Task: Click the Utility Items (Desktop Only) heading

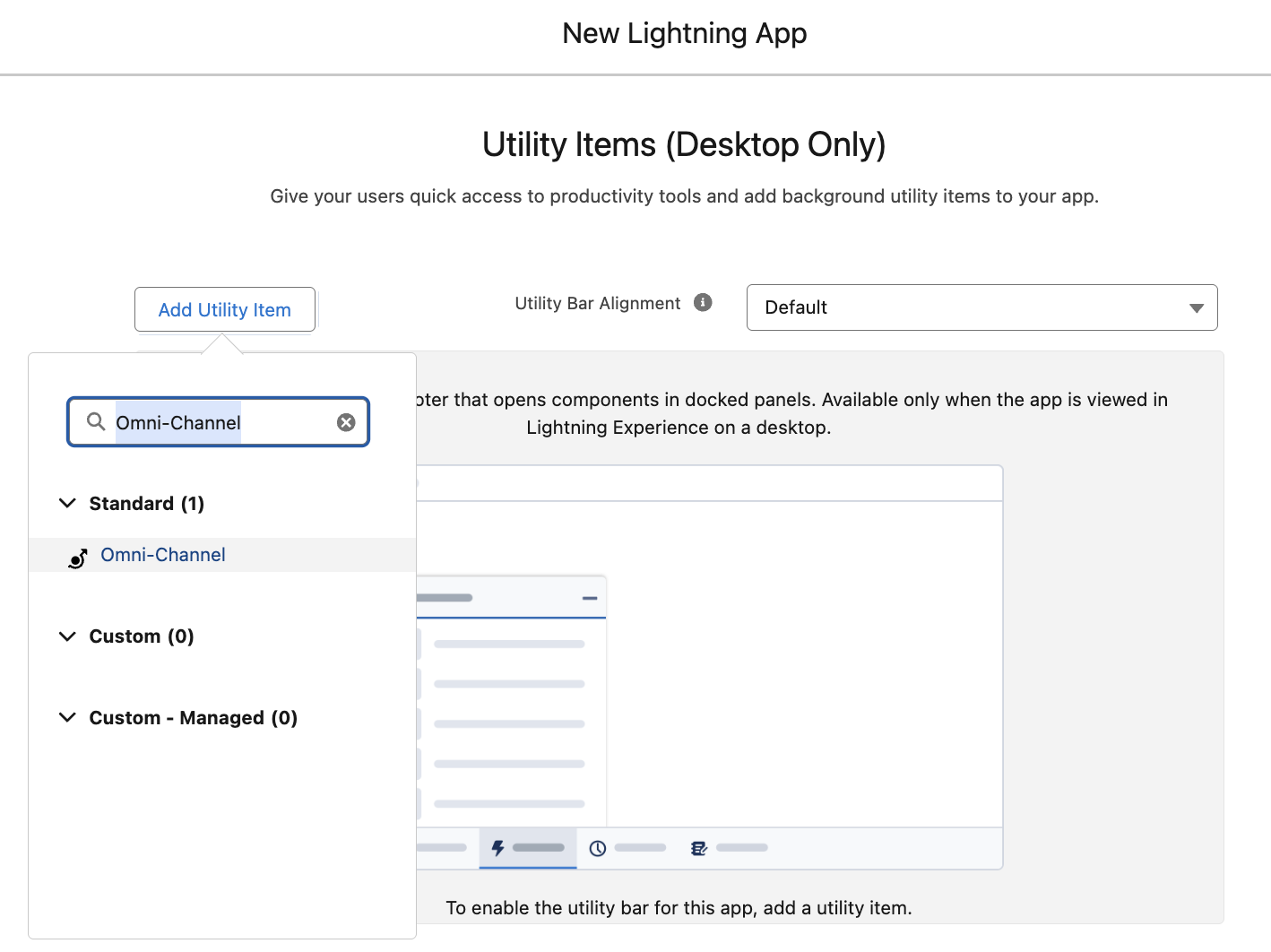Action: click(684, 144)
